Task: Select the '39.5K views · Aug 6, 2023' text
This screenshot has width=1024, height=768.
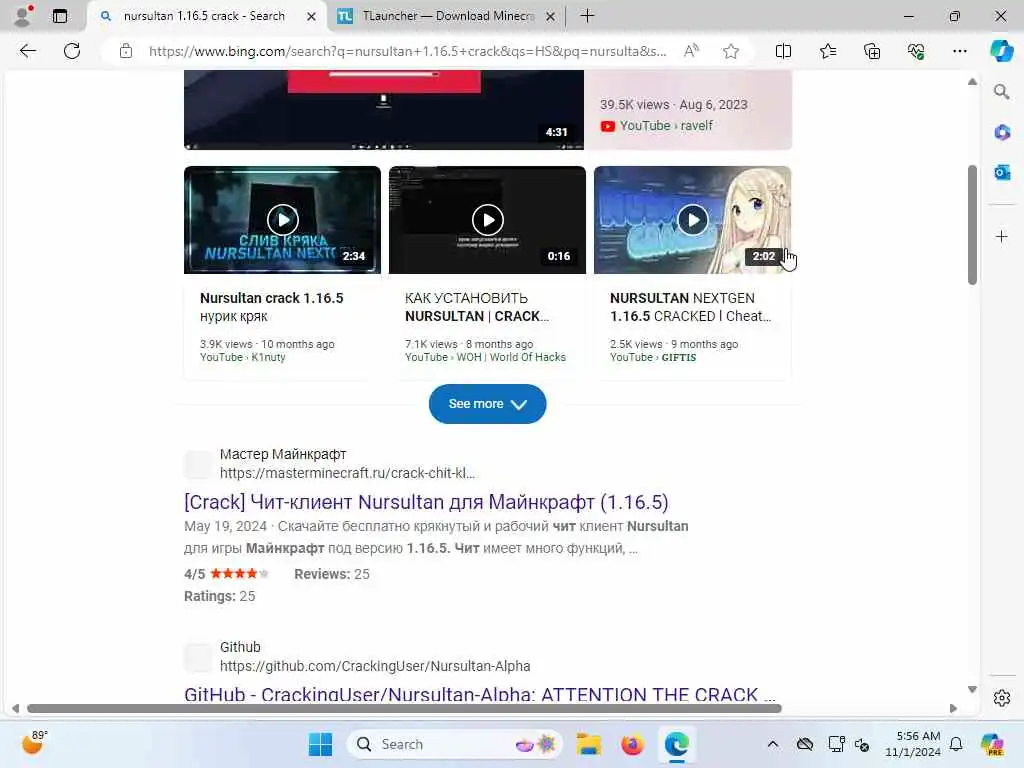Action: pos(673,104)
